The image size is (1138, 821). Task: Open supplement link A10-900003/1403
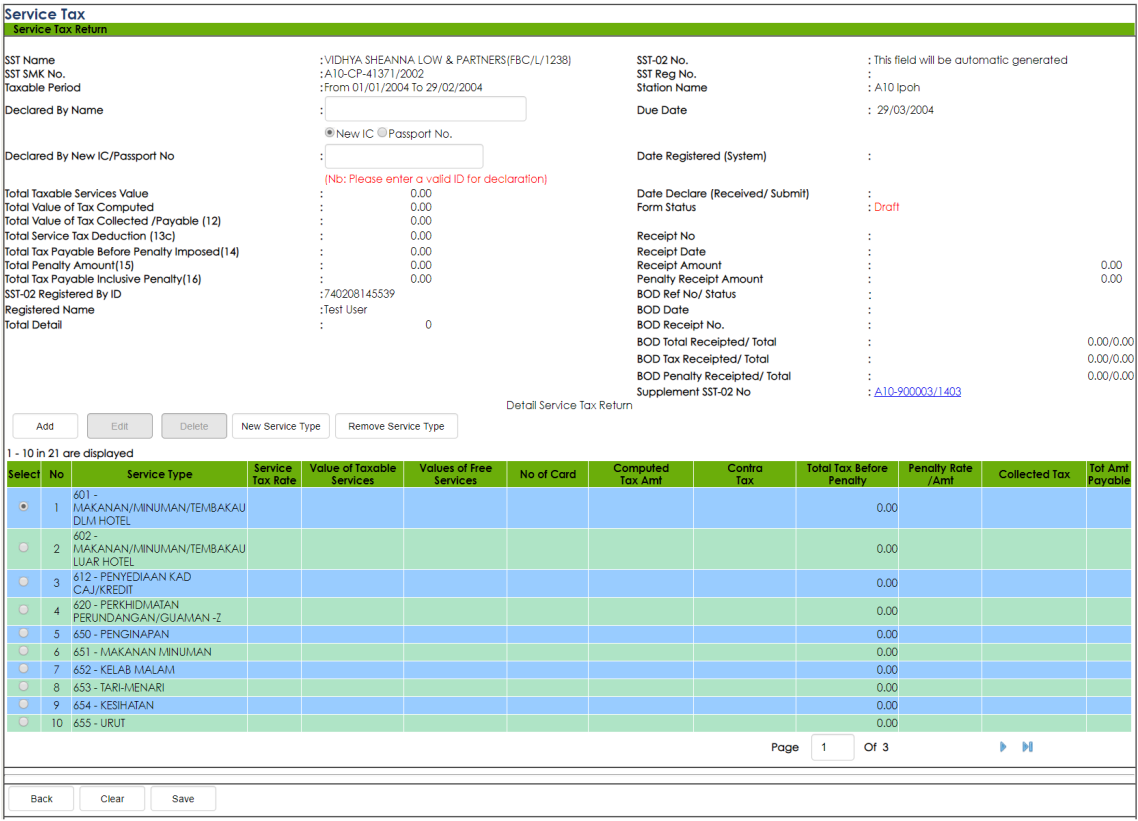917,392
